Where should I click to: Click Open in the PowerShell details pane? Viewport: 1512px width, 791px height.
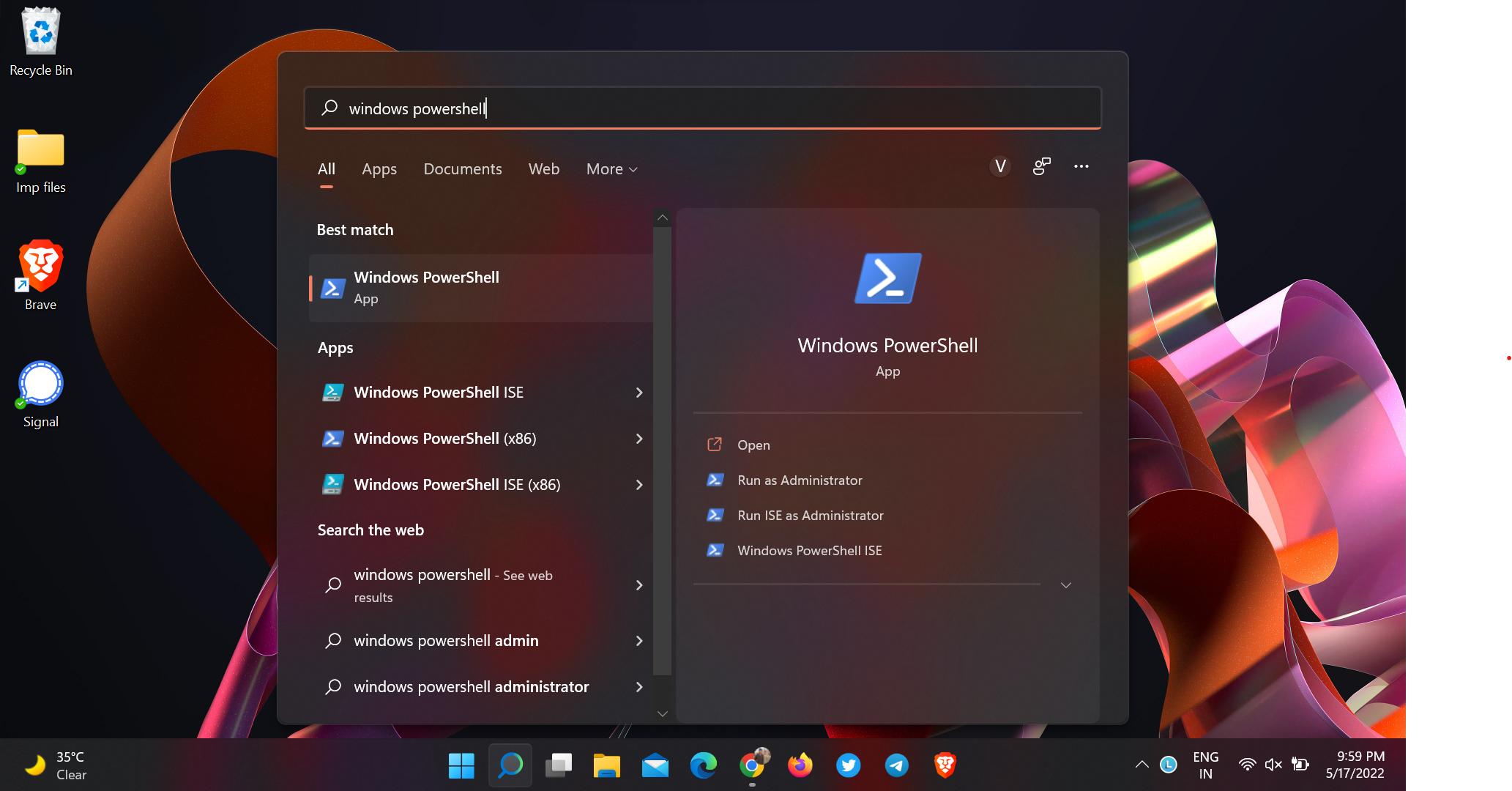[x=753, y=445]
